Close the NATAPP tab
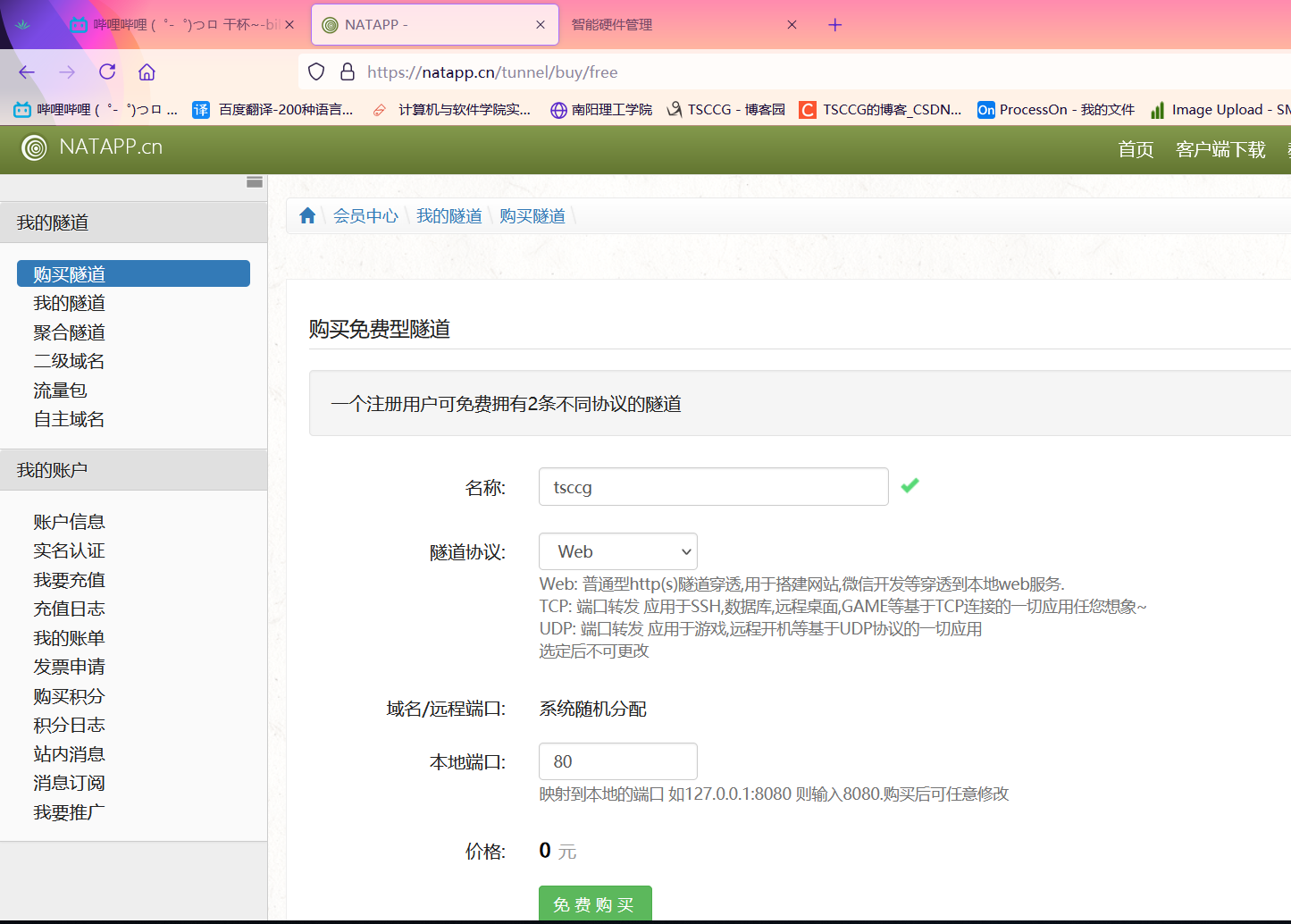Screen dimensions: 1291x924 tap(541, 25)
